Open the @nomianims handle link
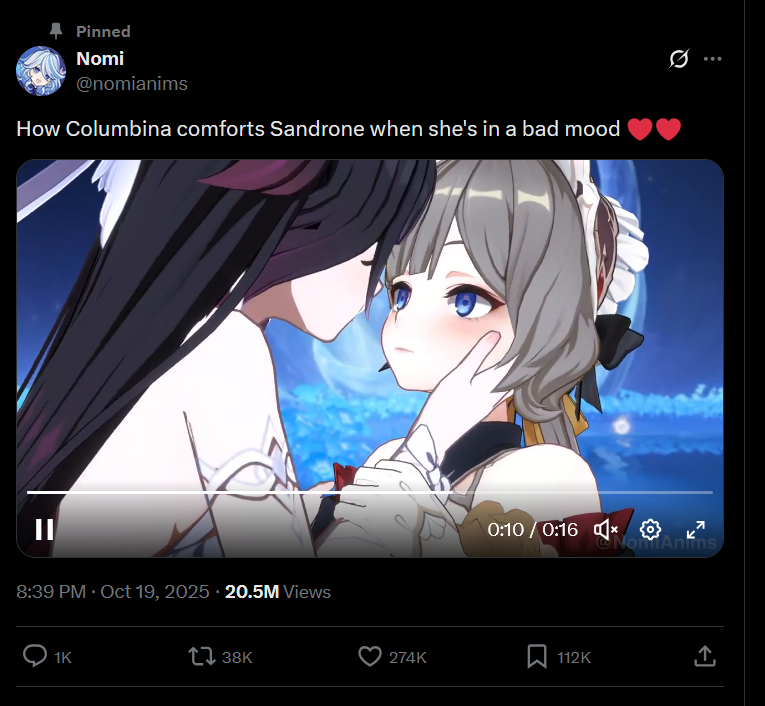Viewport: 765px width, 706px height. coord(132,83)
